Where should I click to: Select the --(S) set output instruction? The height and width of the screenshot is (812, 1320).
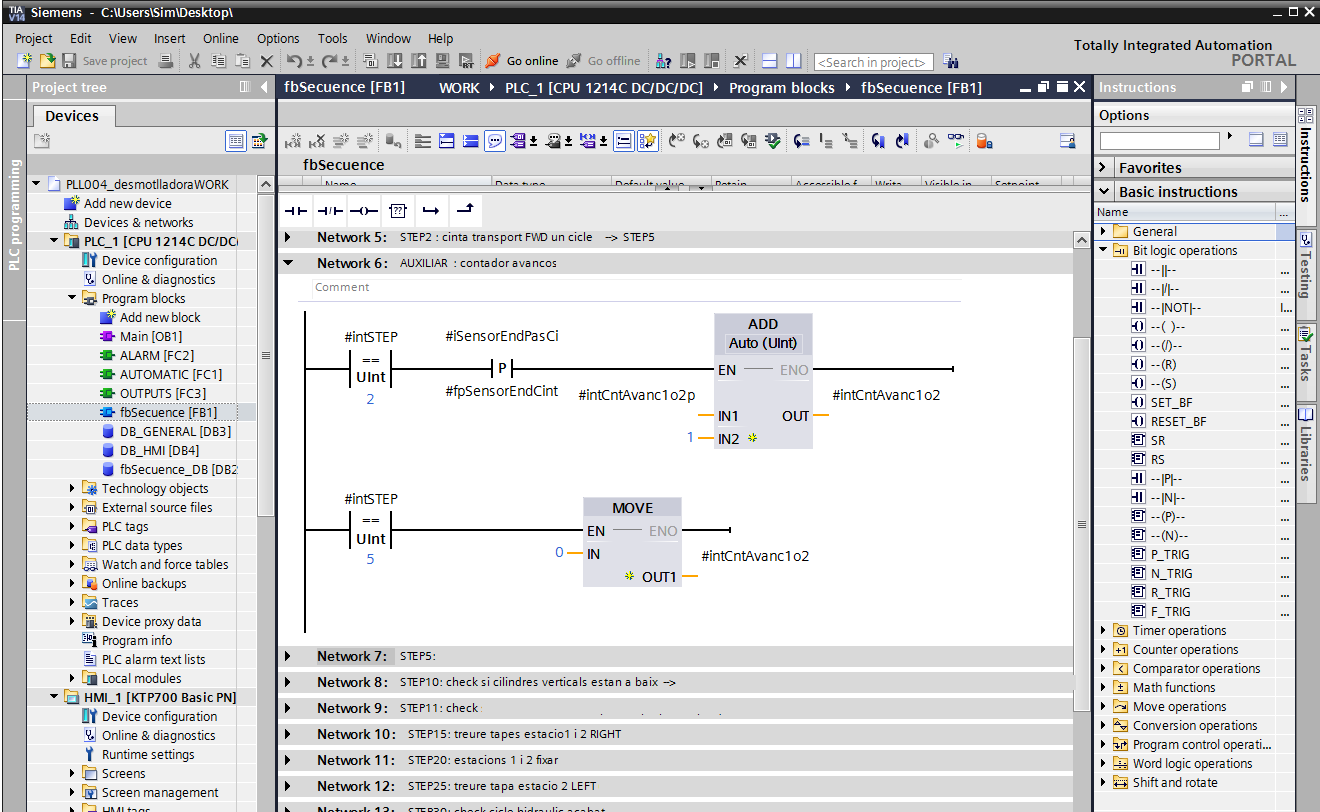[x=1163, y=383]
